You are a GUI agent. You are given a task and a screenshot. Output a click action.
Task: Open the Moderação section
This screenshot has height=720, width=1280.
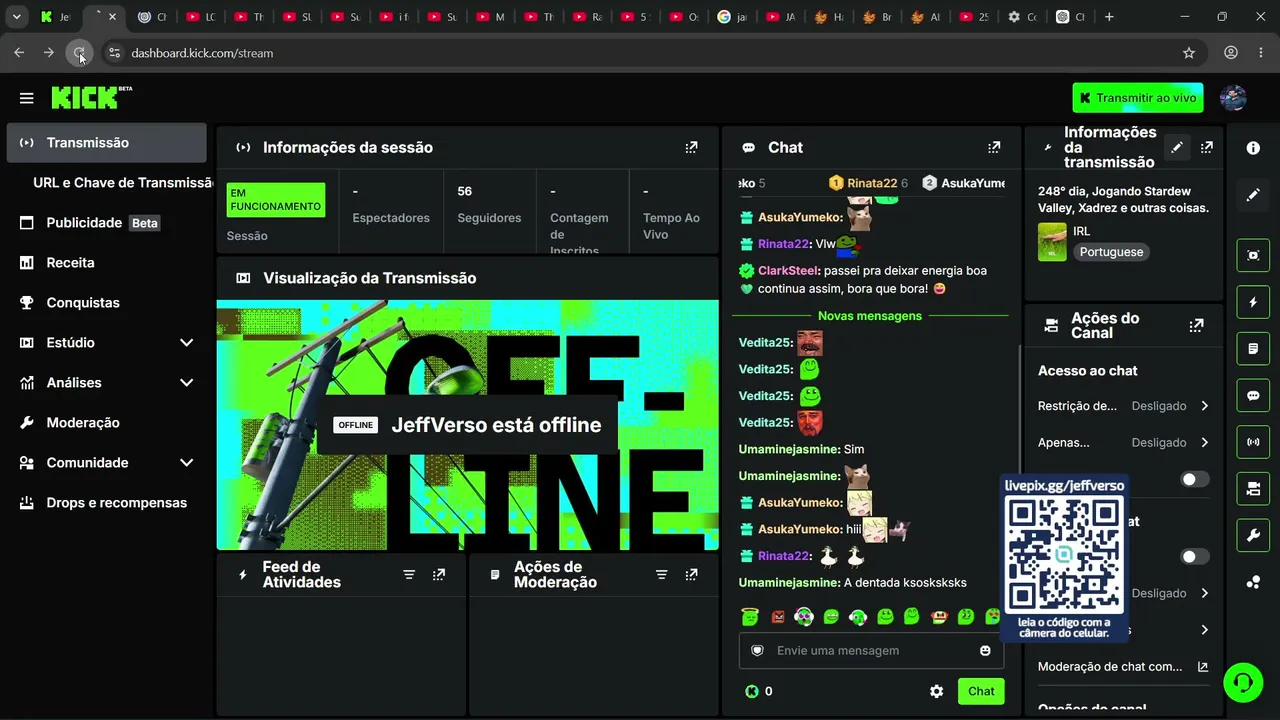coord(107,423)
